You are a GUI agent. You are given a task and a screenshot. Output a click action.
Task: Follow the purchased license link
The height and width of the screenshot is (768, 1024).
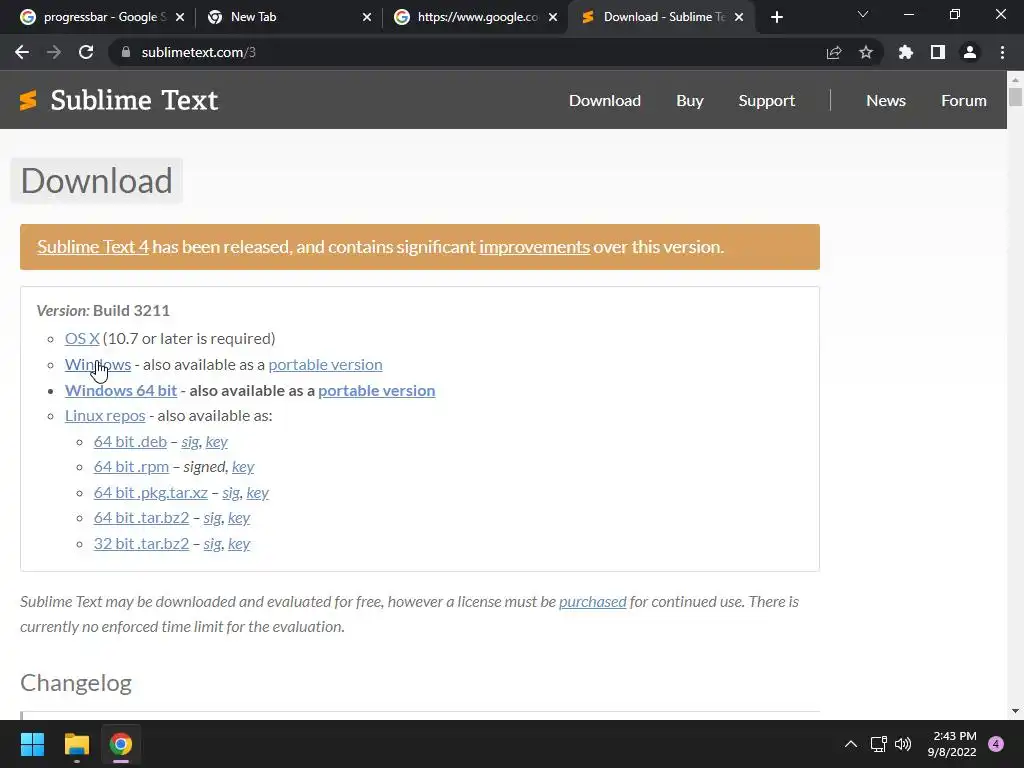pos(592,601)
